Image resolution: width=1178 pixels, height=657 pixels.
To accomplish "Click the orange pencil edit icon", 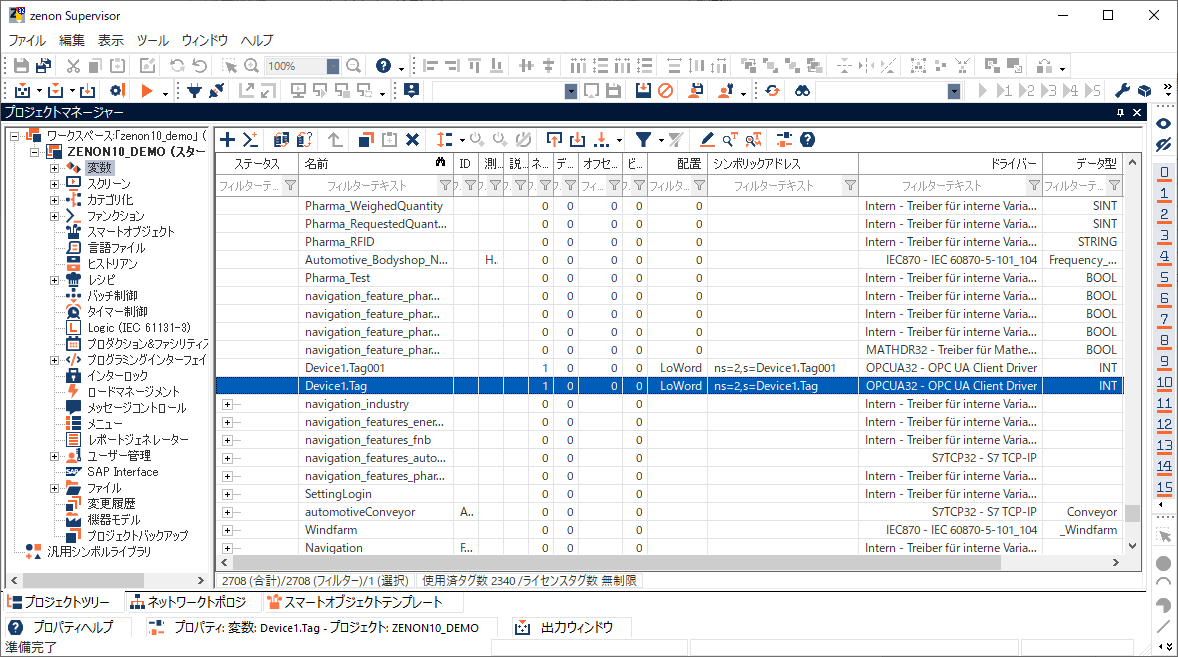I will pos(708,140).
